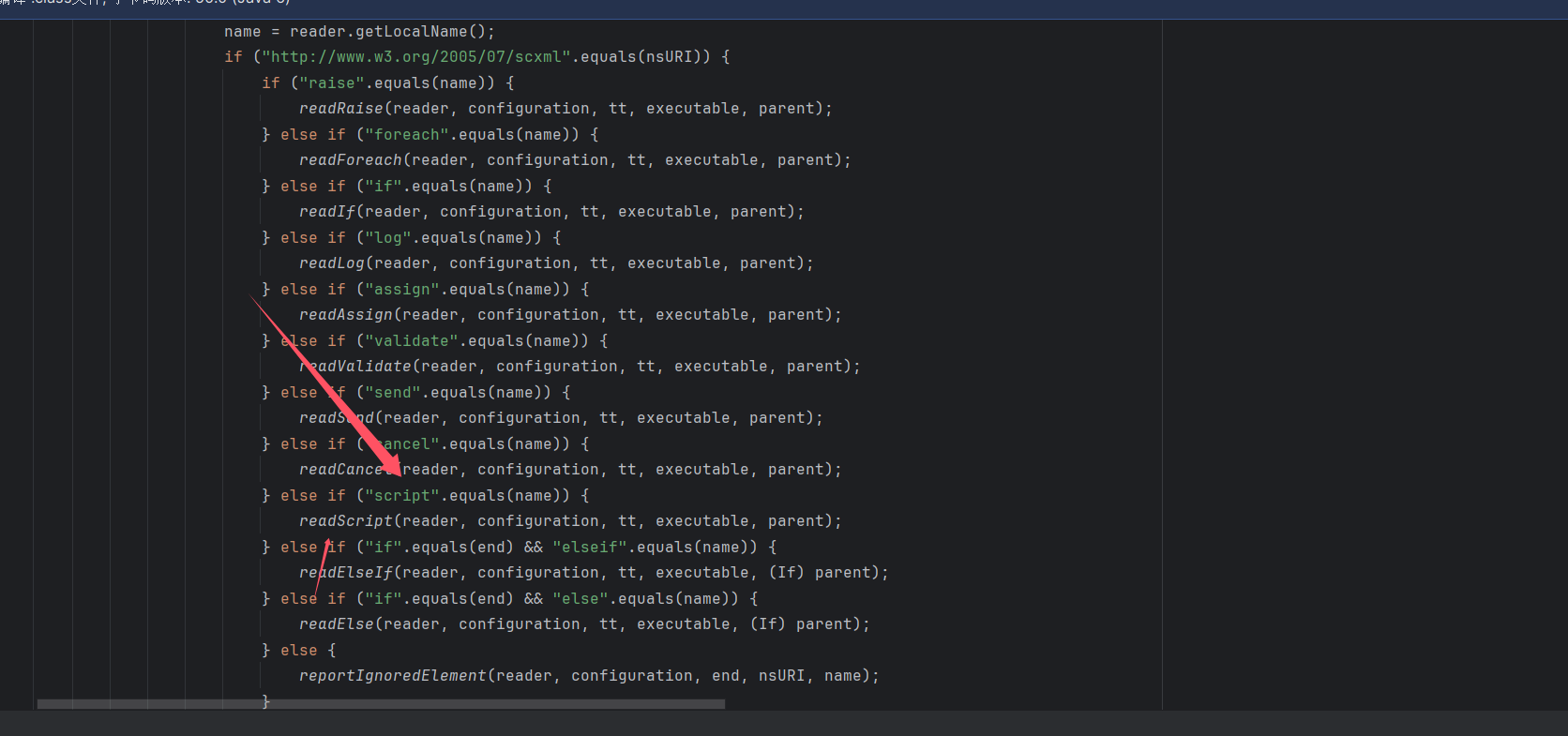Viewport: 1568px width, 736px height.
Task: Place cursor on the "script" string literal
Action: (x=402, y=496)
